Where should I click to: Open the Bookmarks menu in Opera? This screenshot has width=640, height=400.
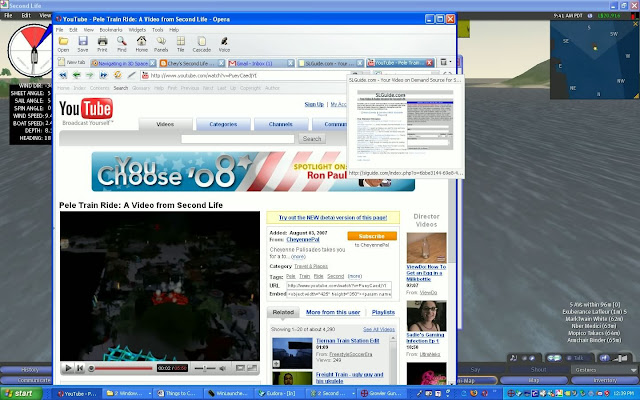click(111, 30)
